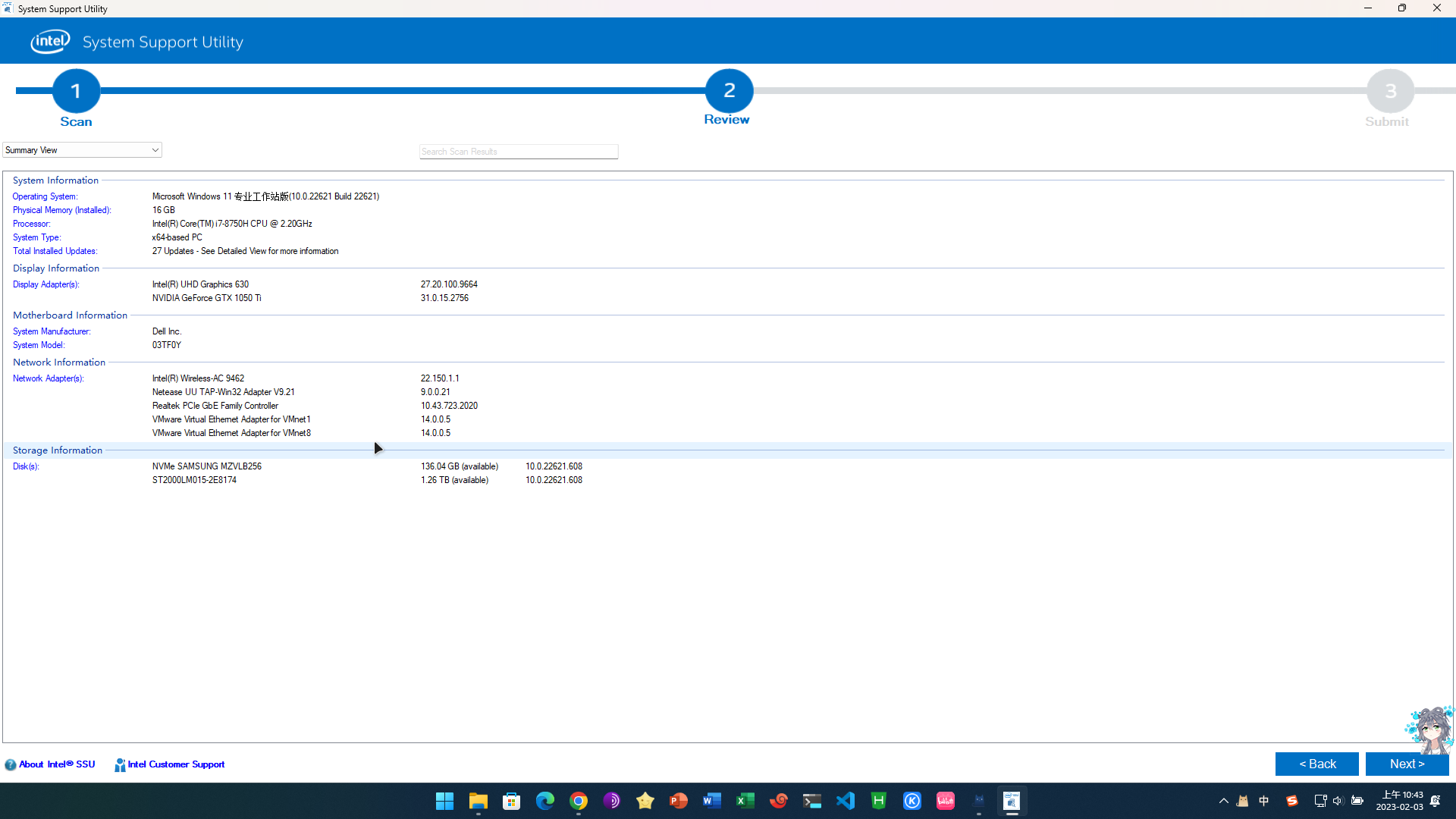Viewport: 1456px width, 819px height.
Task: Open Microsoft Store from taskbar
Action: pos(511,801)
